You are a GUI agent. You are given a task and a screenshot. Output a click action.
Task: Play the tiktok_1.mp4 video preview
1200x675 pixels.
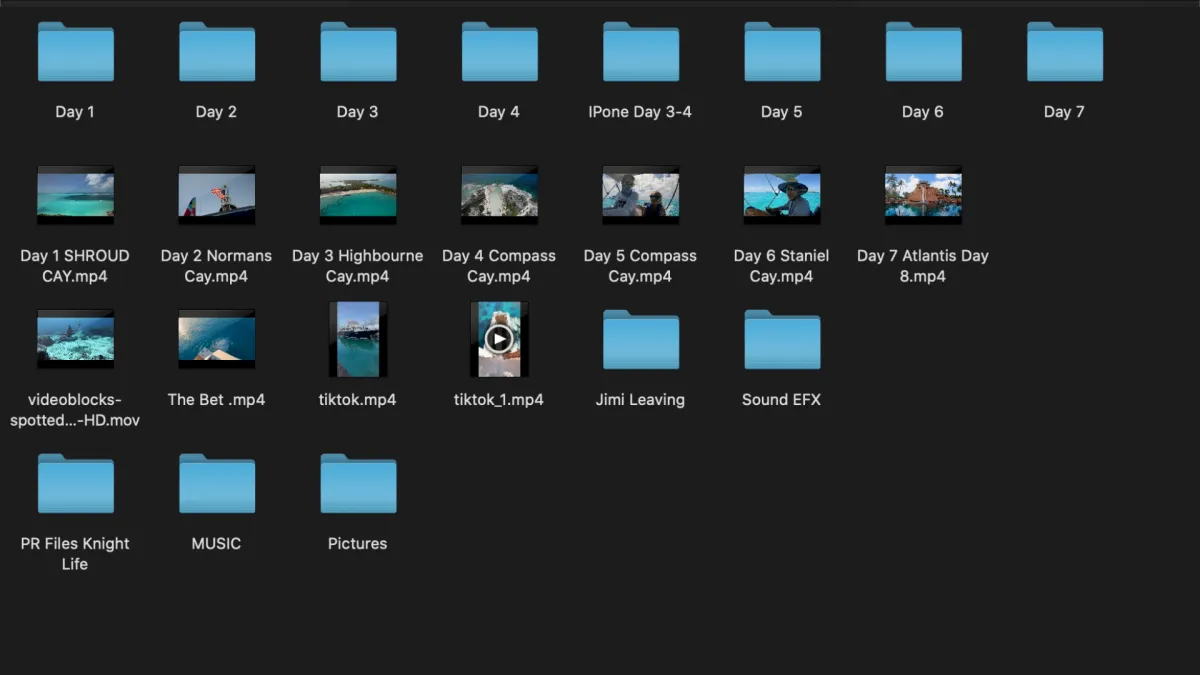click(x=498, y=340)
